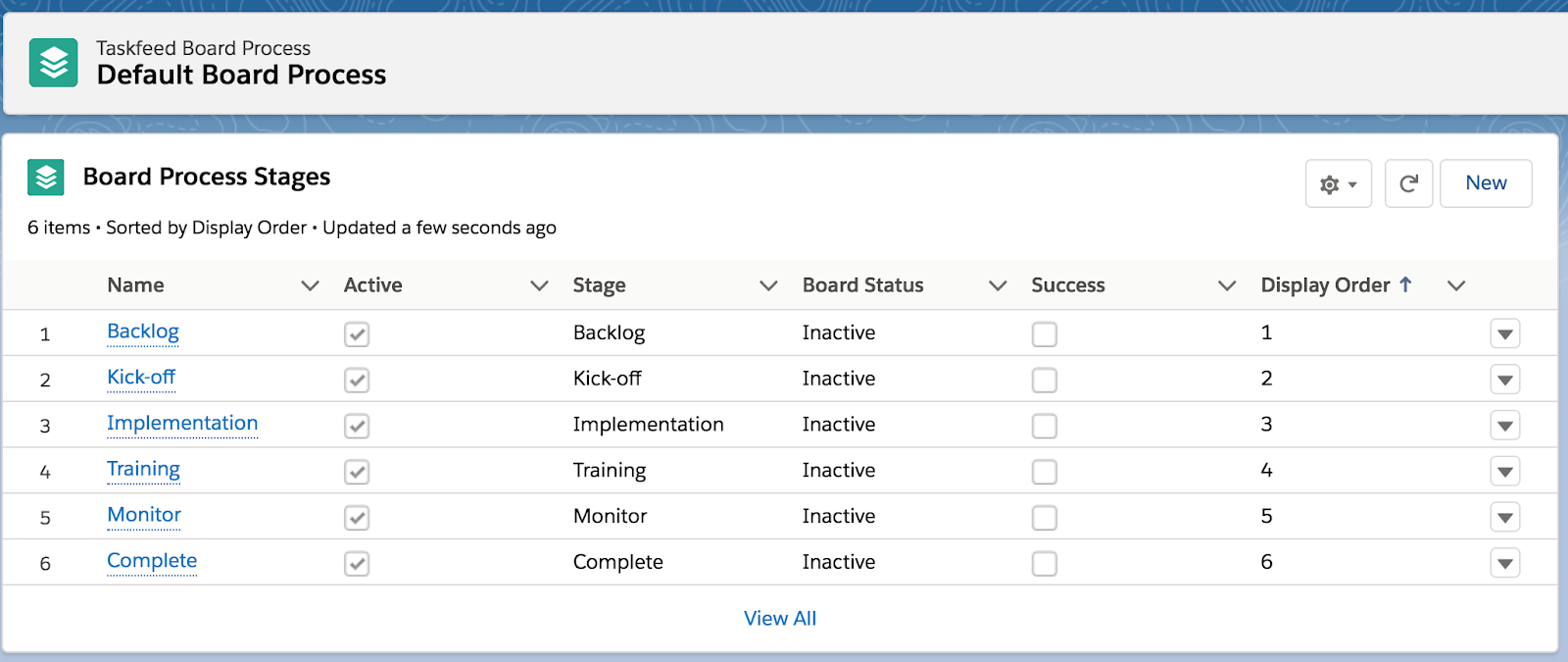Expand the Board Status column options chevron
This screenshot has width=1568, height=662.
click(998, 285)
